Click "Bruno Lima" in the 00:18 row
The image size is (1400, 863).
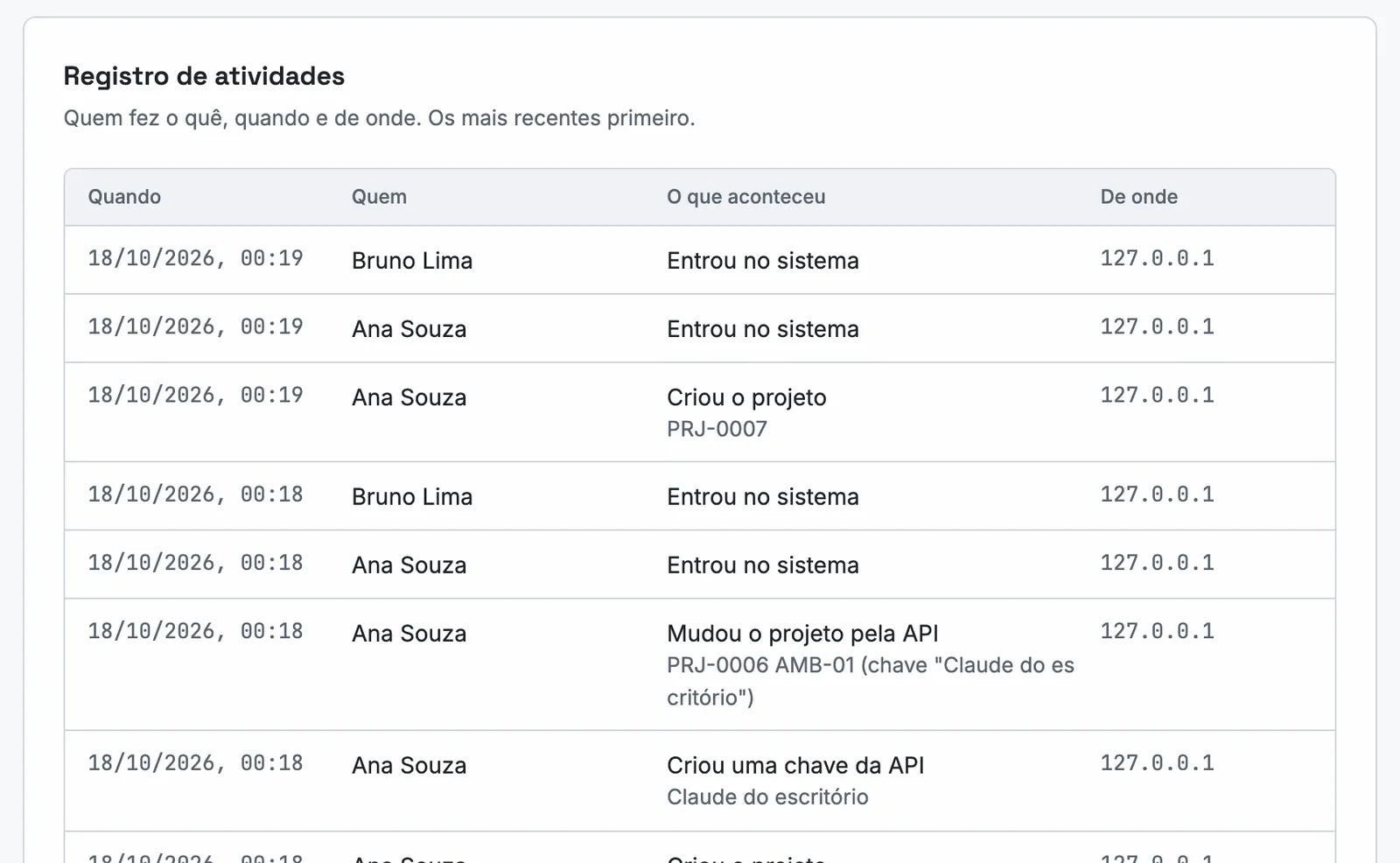[412, 497]
